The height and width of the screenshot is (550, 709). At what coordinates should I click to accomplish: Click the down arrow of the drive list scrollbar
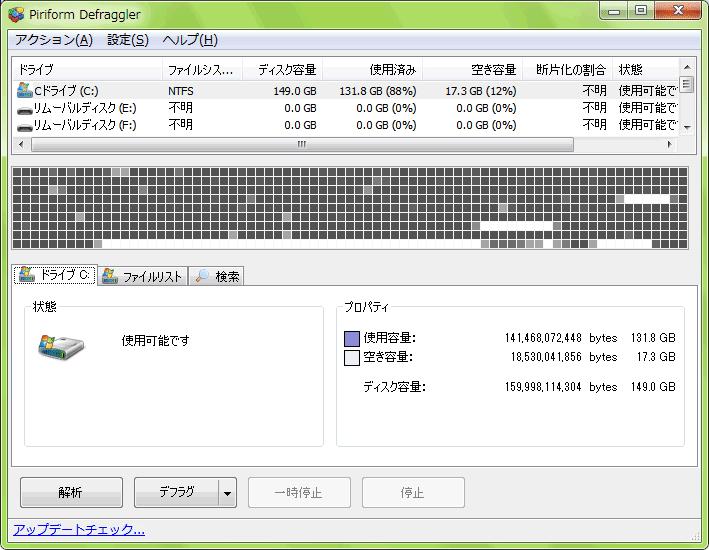point(687,128)
